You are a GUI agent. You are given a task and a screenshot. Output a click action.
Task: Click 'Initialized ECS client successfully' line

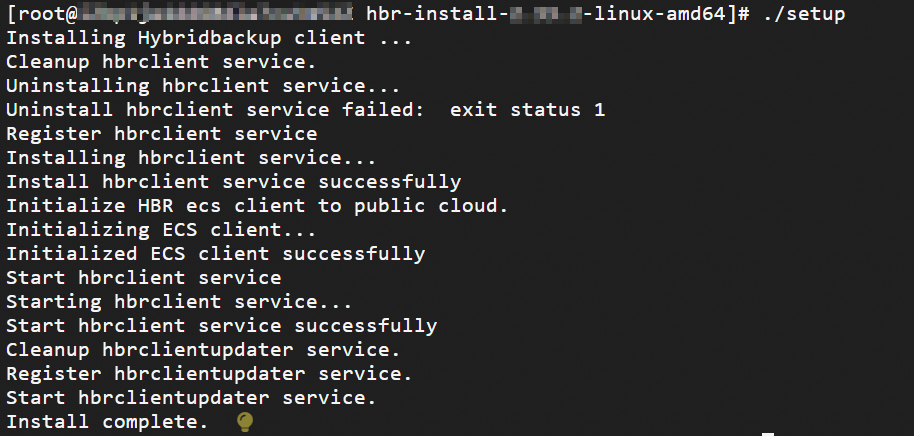tap(215, 254)
